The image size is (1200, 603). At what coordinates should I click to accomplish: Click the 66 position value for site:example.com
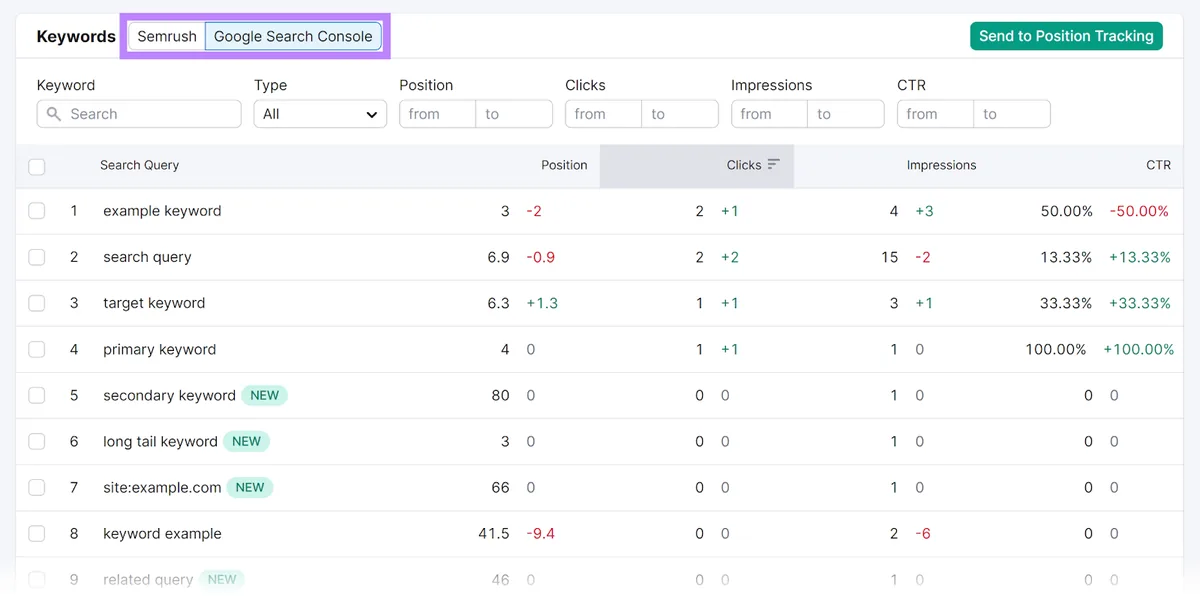pos(500,487)
